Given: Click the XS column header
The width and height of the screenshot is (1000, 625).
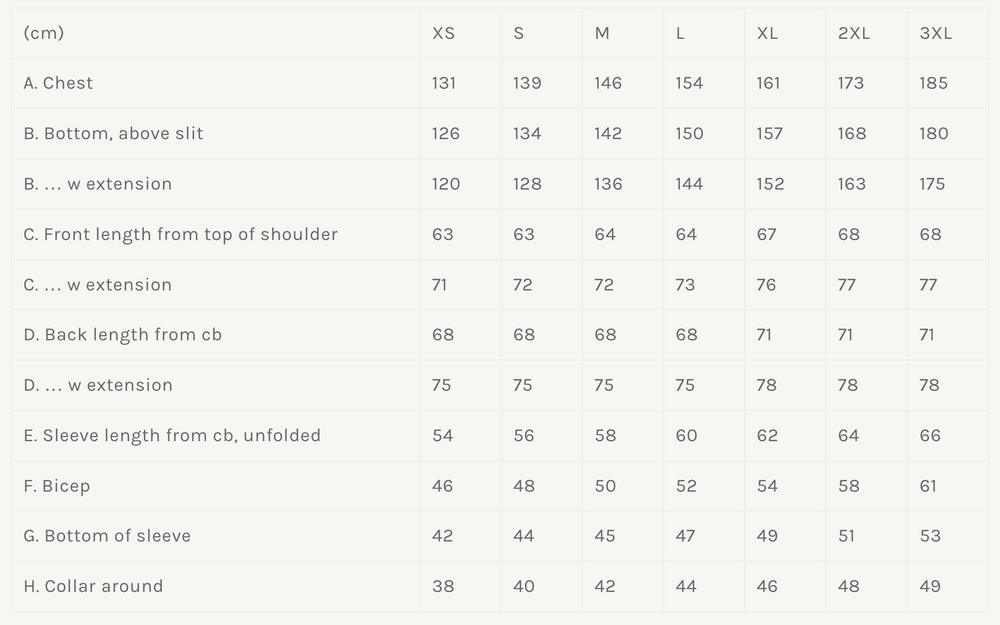Looking at the screenshot, I should 443,33.
